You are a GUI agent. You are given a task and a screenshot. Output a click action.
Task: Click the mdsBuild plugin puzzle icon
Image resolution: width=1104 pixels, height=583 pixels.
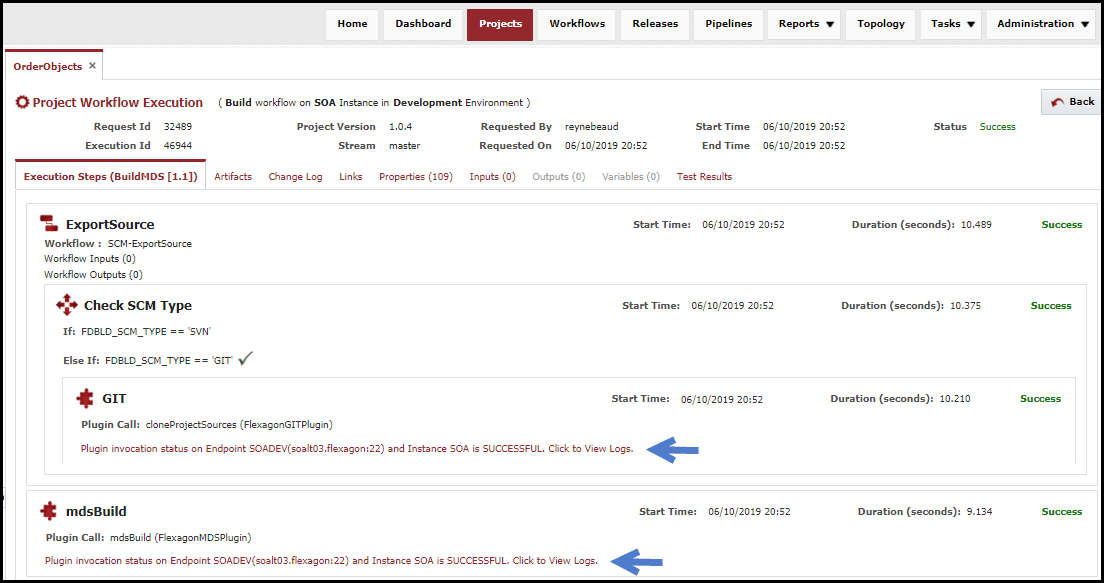(x=49, y=511)
